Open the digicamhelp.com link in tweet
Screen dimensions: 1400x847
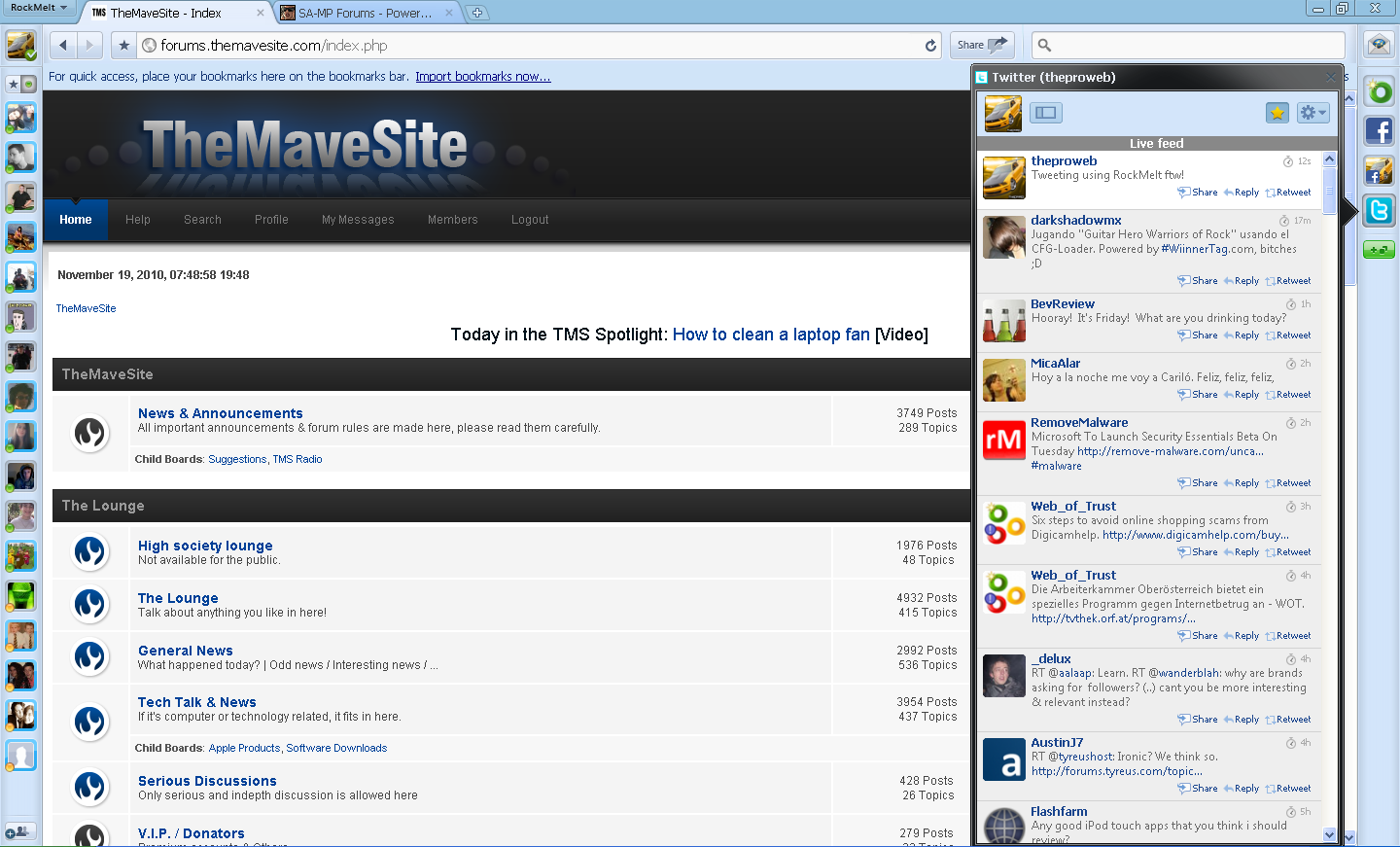[1196, 535]
